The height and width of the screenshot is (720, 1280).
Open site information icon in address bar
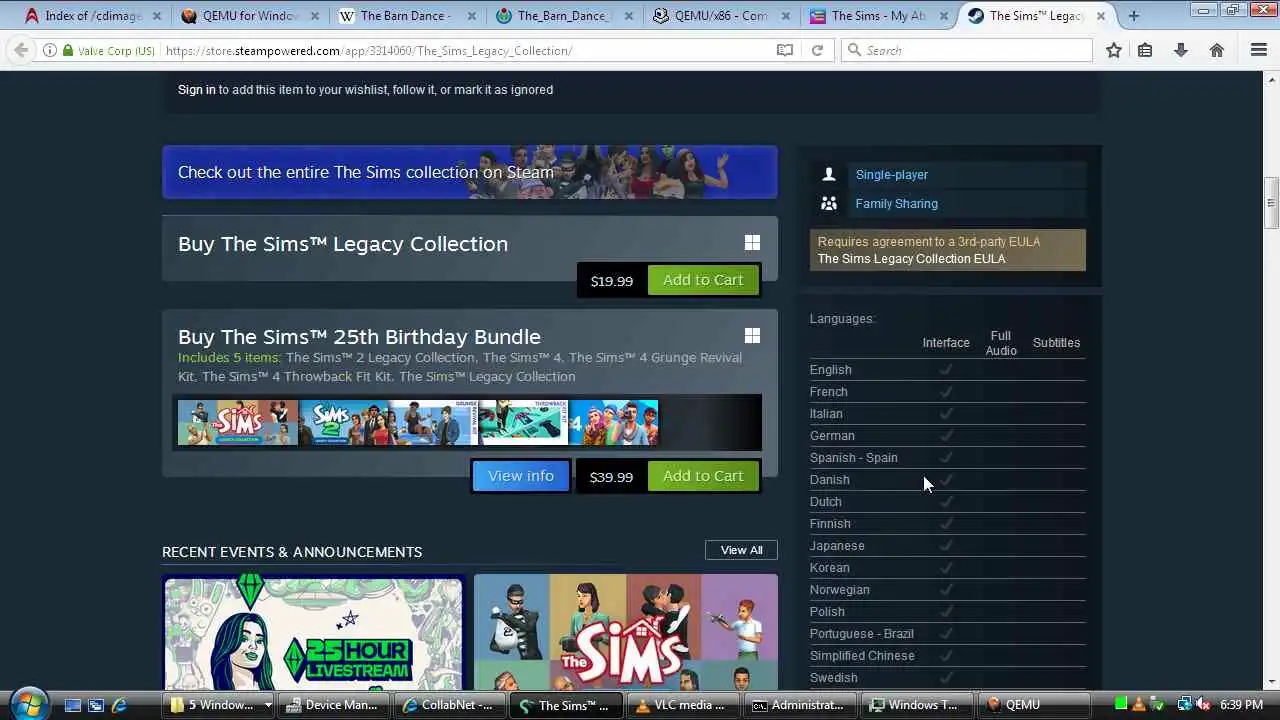(49, 50)
